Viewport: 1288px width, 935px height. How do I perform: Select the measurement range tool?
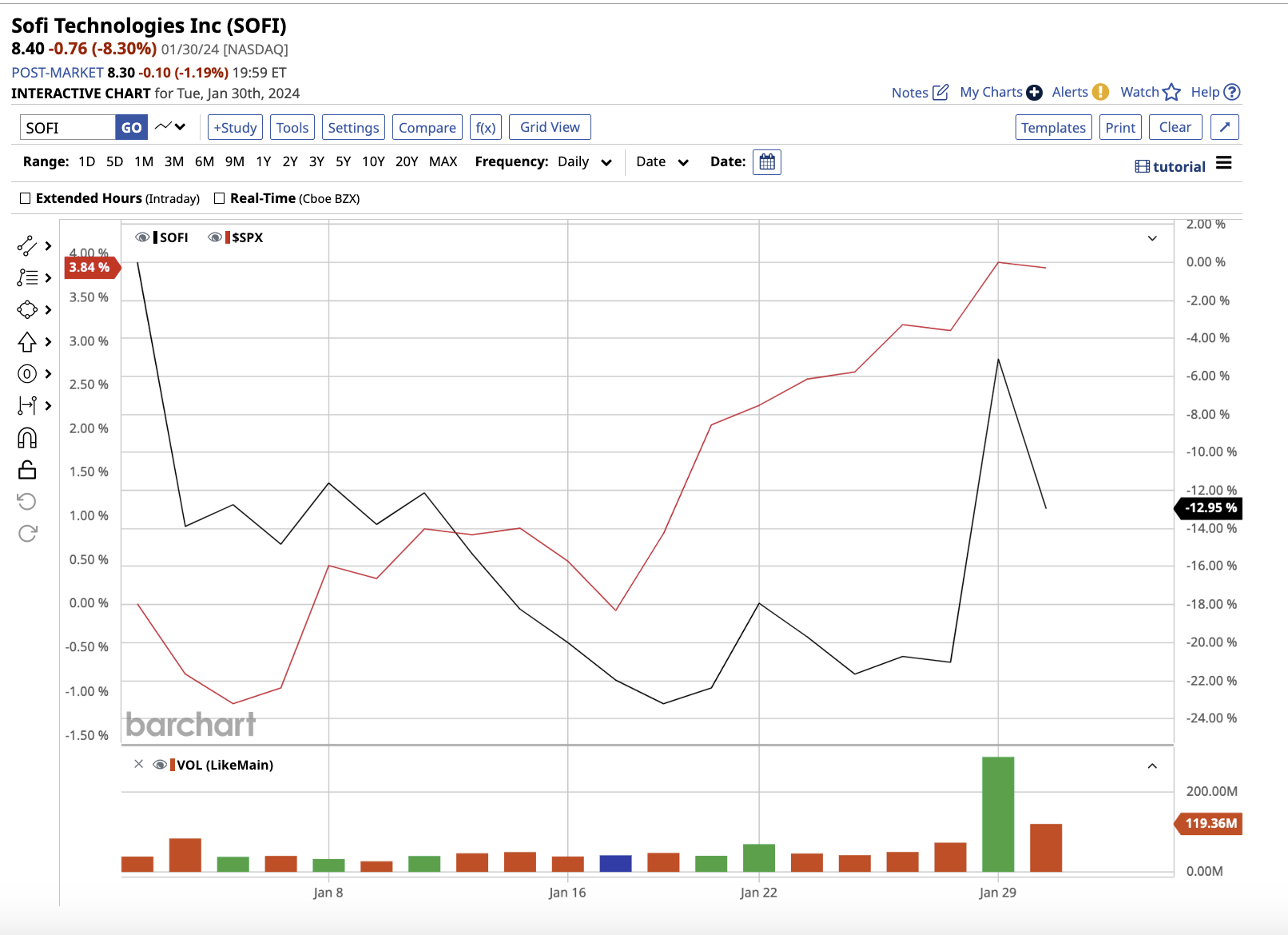(27, 405)
